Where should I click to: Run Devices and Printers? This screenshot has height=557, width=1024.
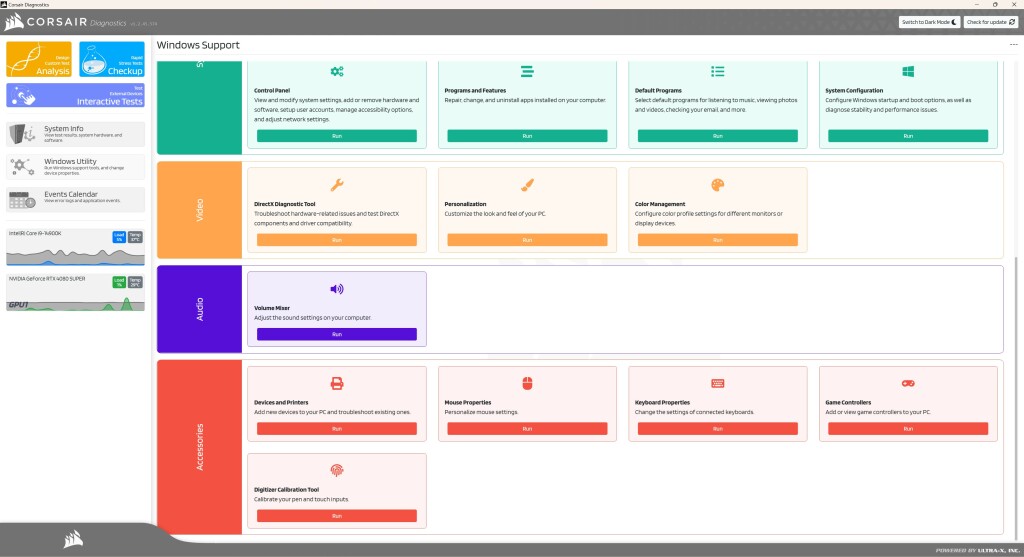tap(337, 429)
